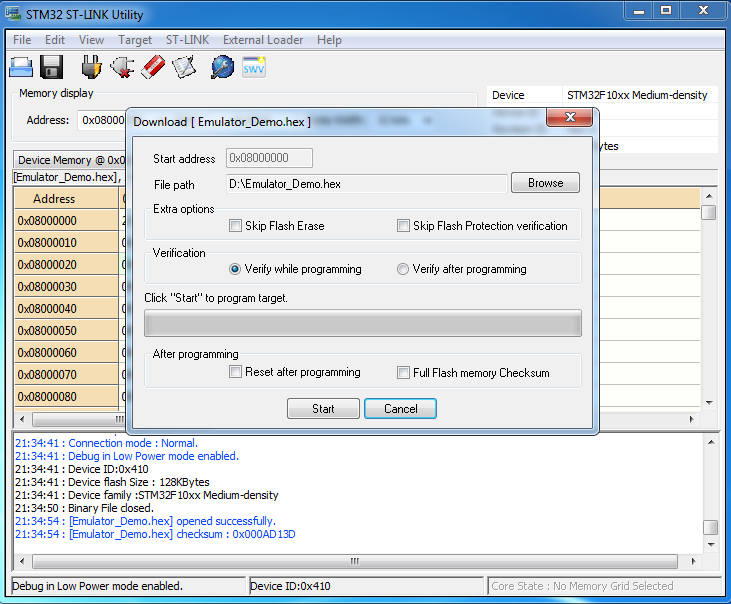Click the Disconnect from target icon
This screenshot has width=731, height=604.
point(122,68)
